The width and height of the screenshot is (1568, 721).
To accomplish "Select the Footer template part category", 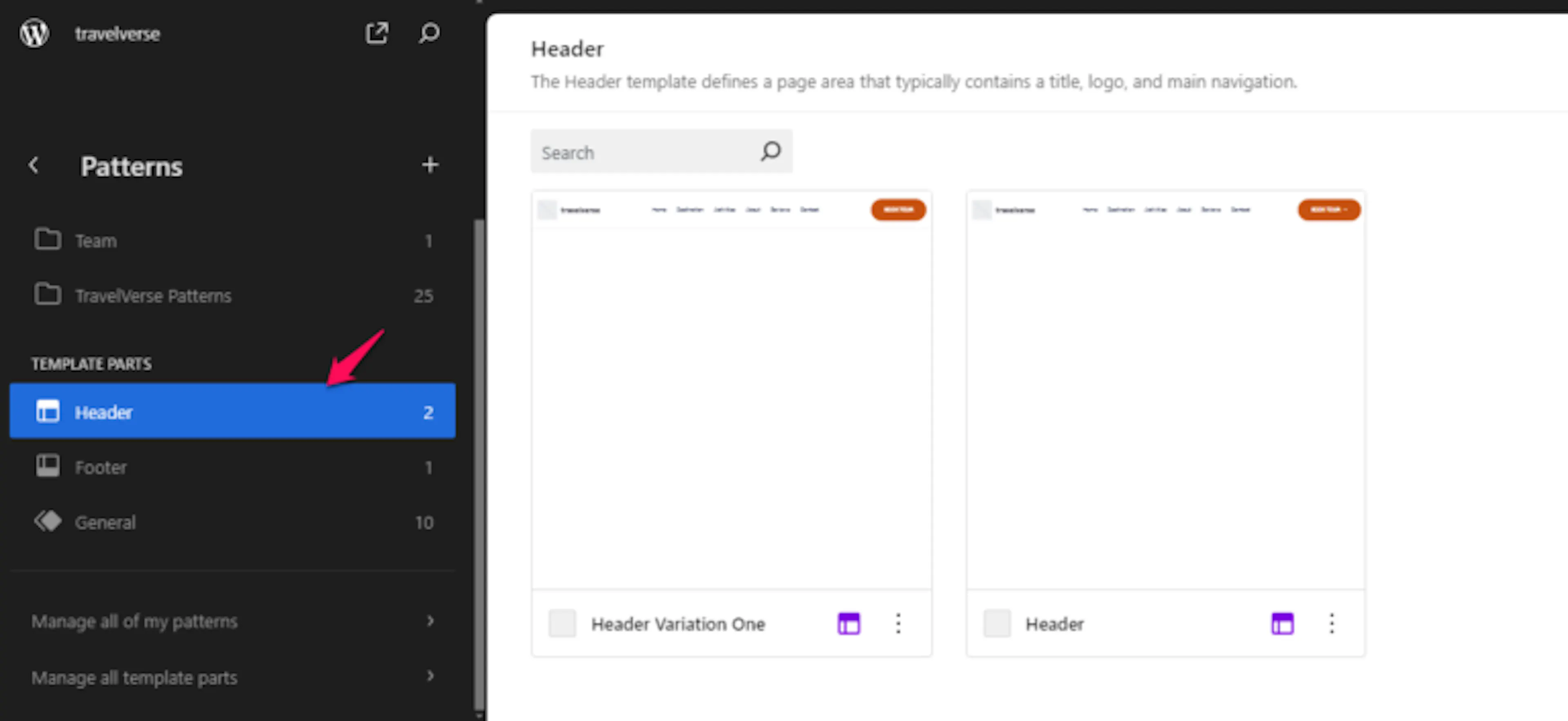I will (232, 467).
